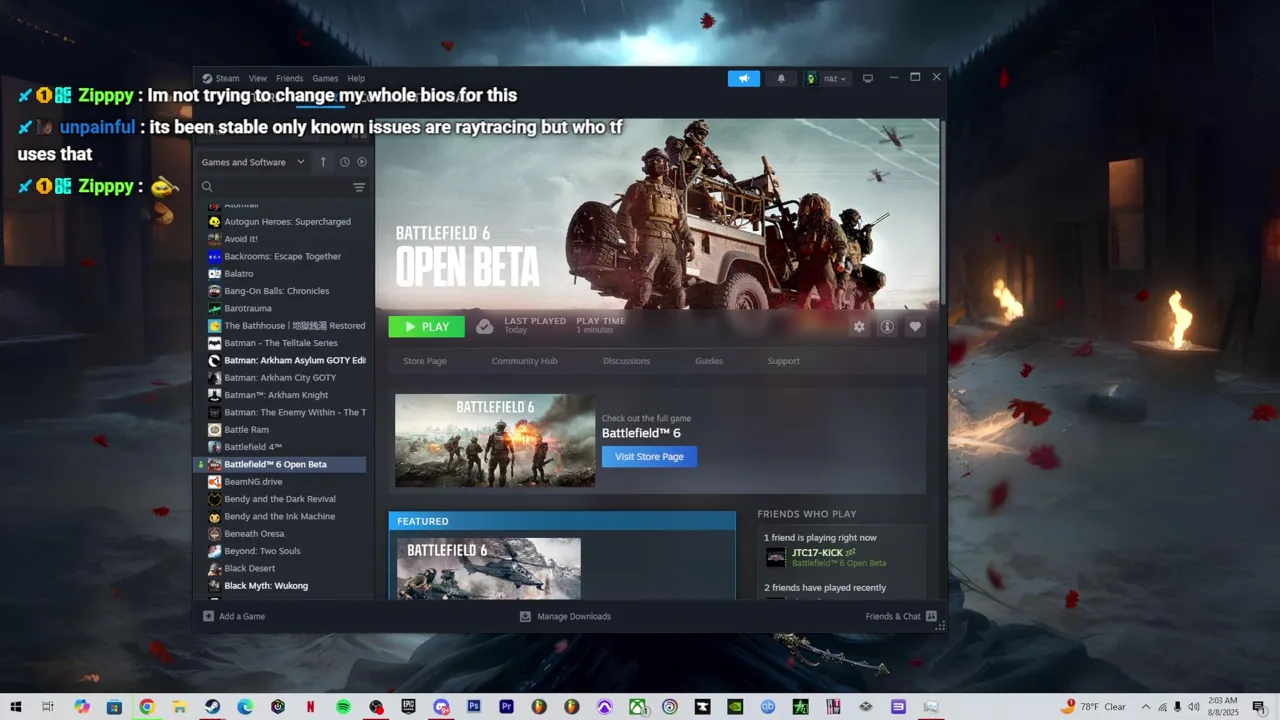Open the library advanced filter icon
Image resolution: width=1280 pixels, height=720 pixels.
(x=359, y=187)
